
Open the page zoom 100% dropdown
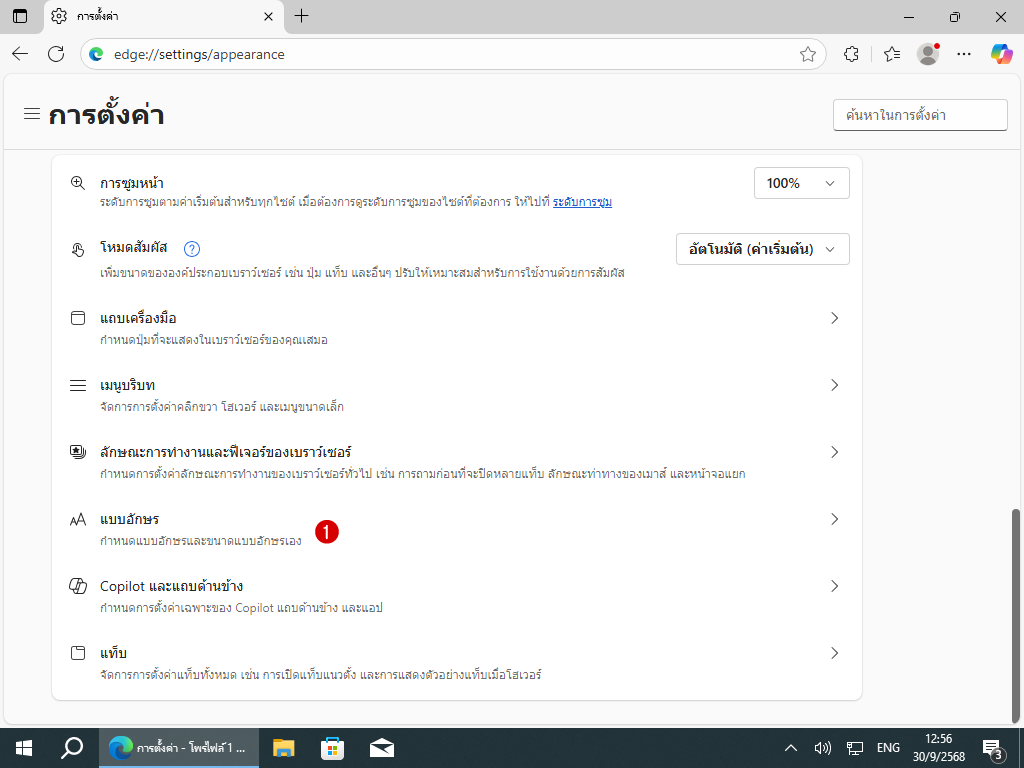pyautogui.click(x=801, y=183)
